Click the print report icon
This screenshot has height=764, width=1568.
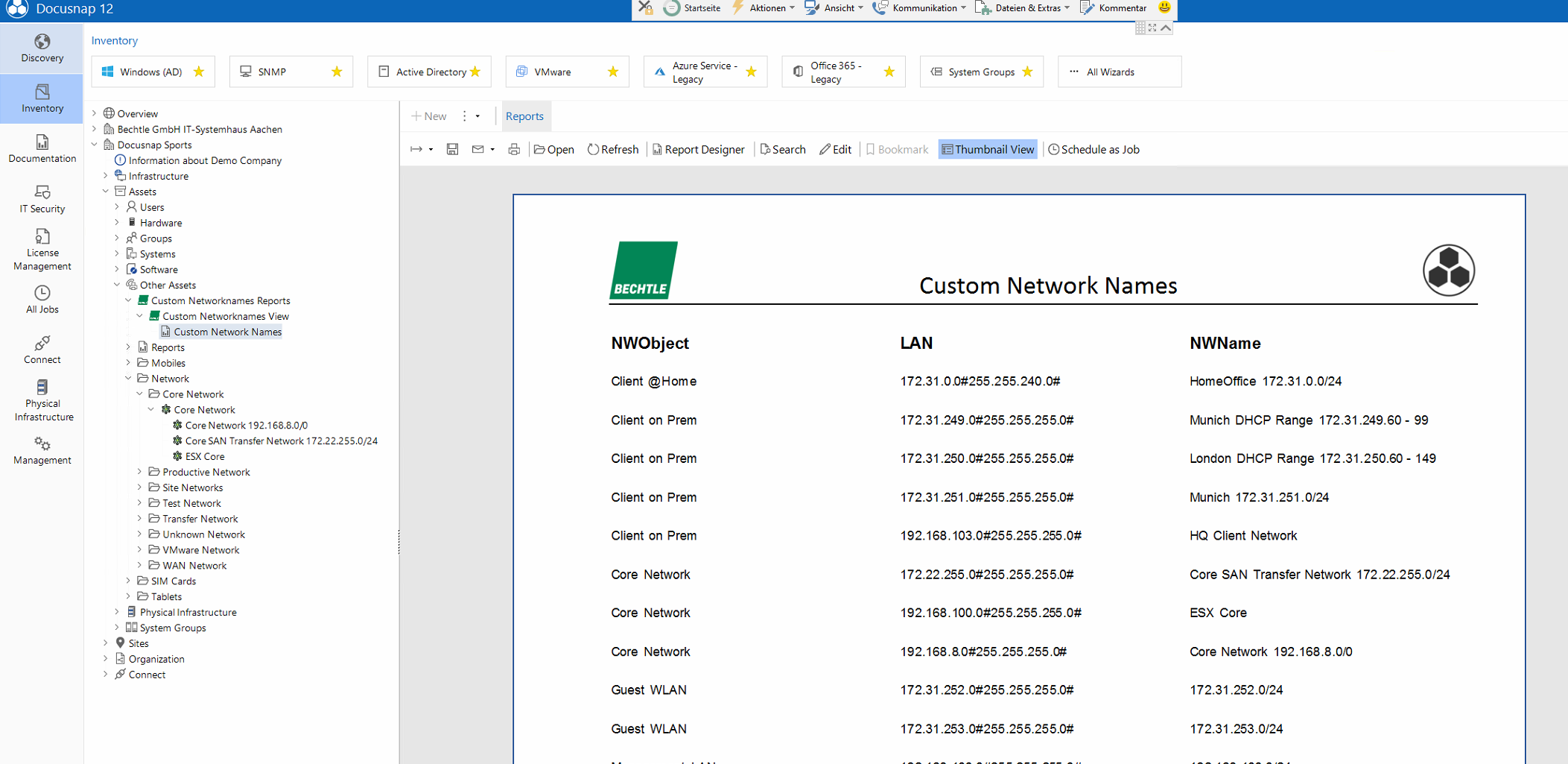click(514, 149)
